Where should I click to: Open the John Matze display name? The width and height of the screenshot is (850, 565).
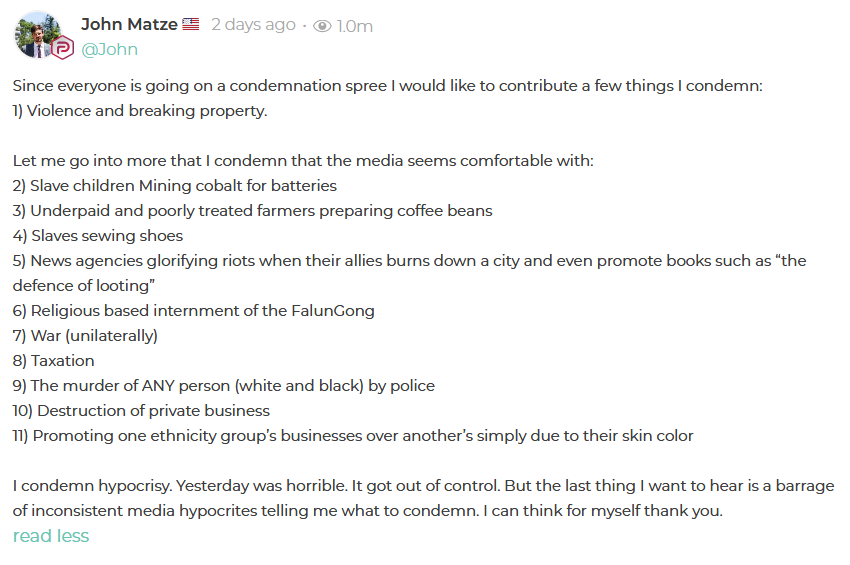(129, 24)
